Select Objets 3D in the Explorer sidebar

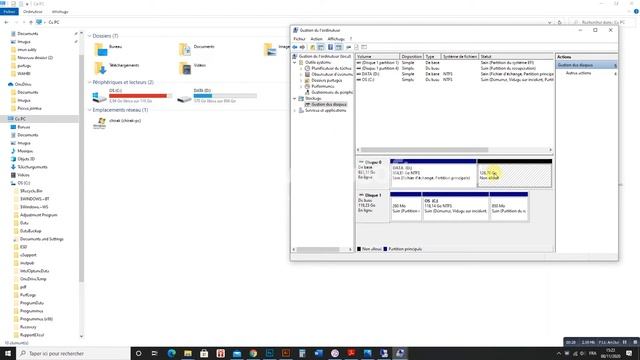coord(26,159)
